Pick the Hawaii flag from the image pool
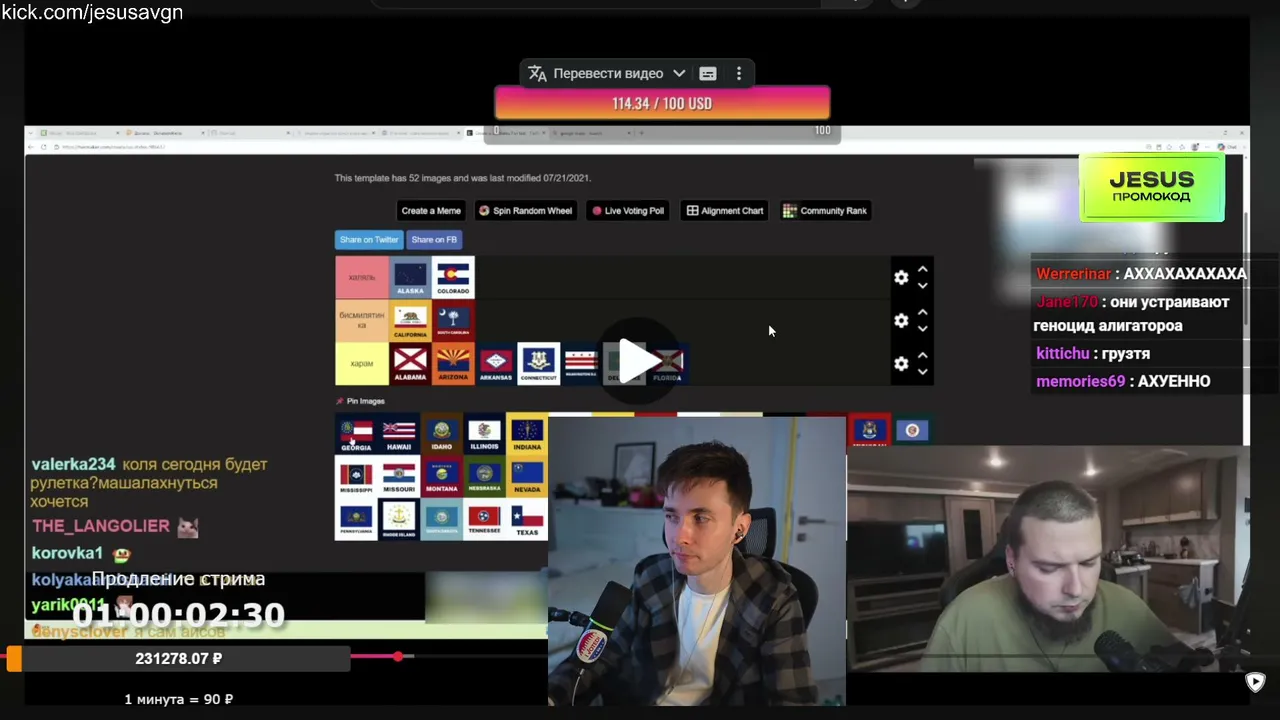The height and width of the screenshot is (720, 1280). 399,434
